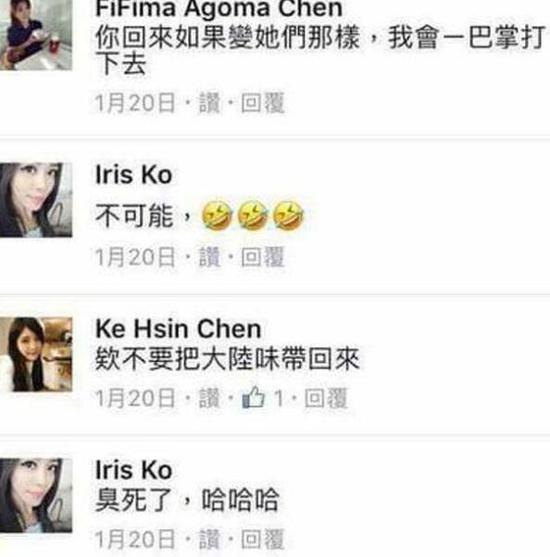Image resolution: width=550 pixels, height=557 pixels.
Task: Like Ke Hsin Chen's comment (讚)
Action: (209, 398)
